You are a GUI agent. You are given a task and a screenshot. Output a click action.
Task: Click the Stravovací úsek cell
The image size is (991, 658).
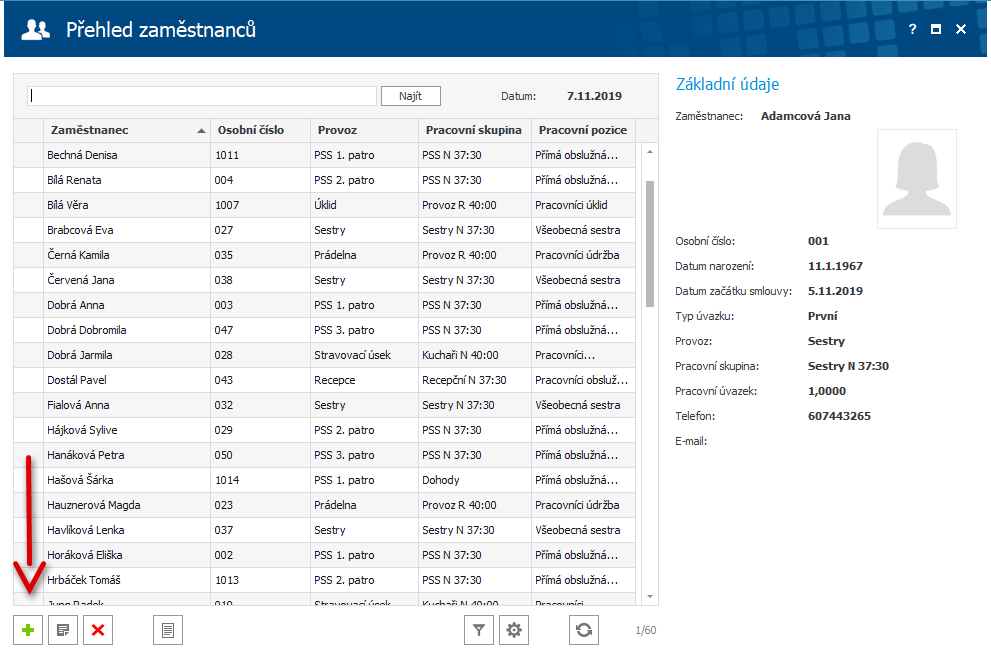(364, 355)
